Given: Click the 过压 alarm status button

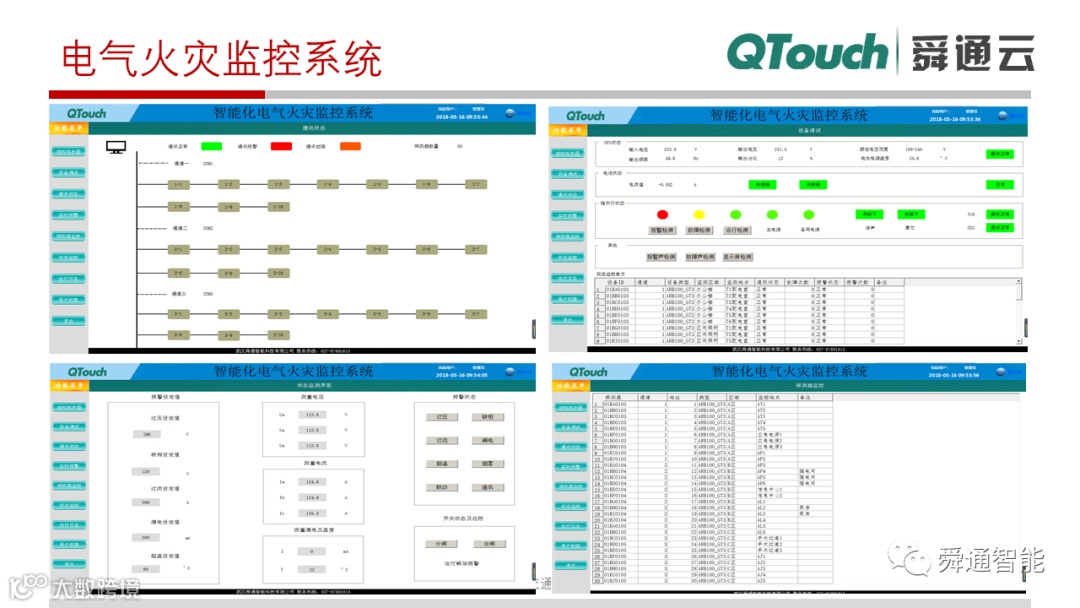Looking at the screenshot, I should pos(442,417).
